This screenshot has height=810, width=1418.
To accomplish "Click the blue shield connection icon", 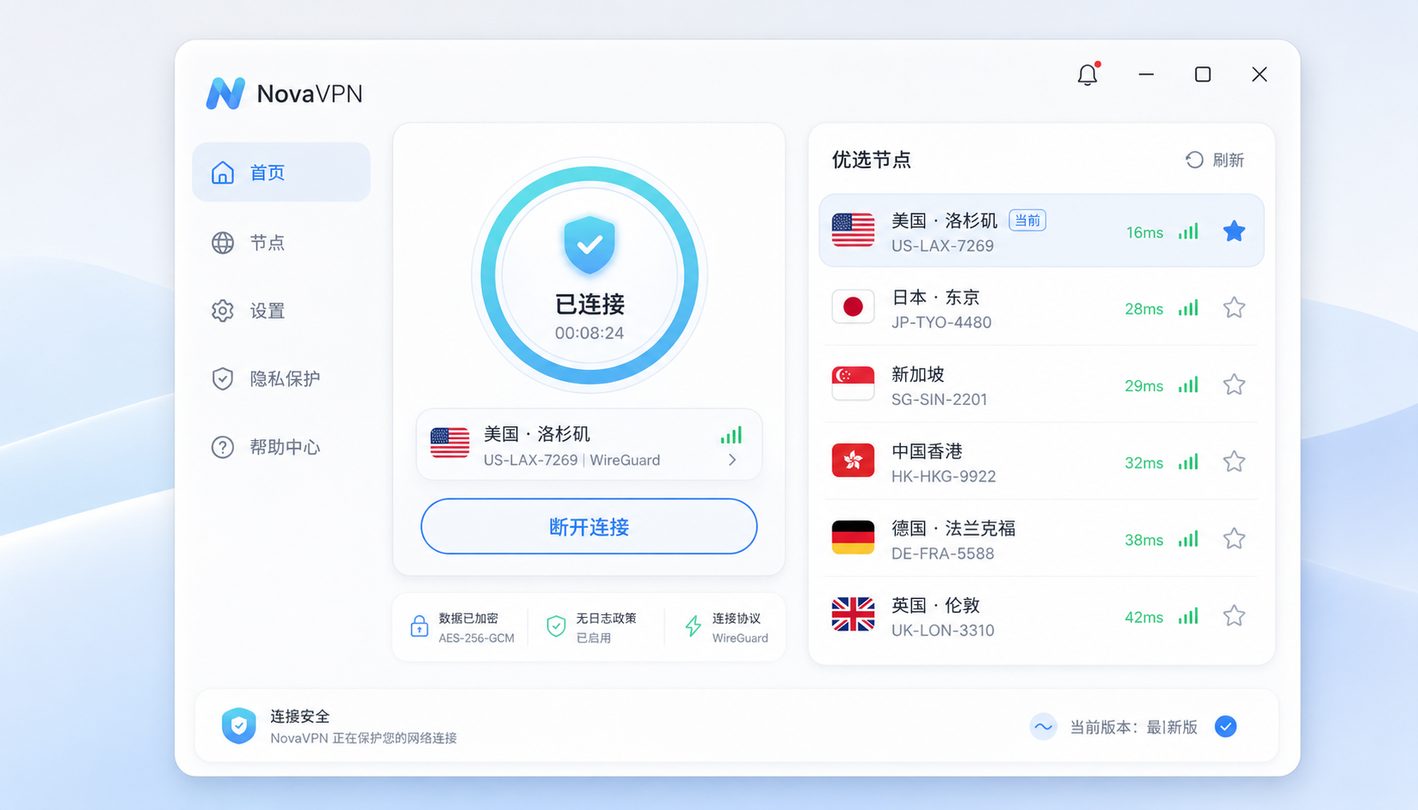I will click(x=589, y=245).
